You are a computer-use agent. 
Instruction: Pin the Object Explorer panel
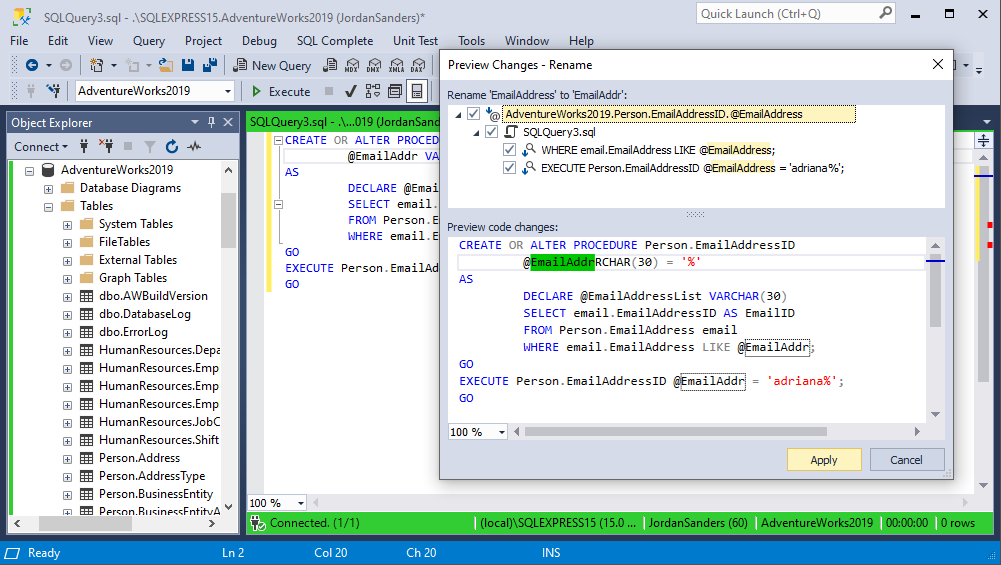pos(211,122)
